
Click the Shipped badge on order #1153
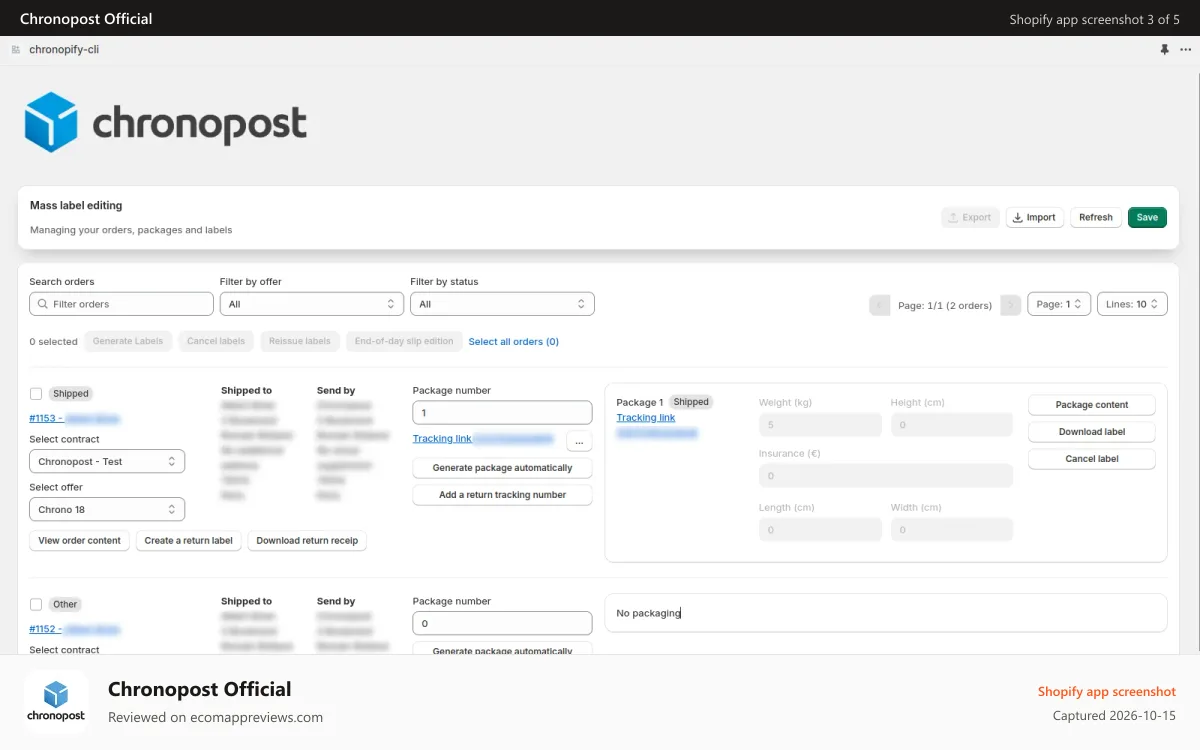pyautogui.click(x=71, y=394)
